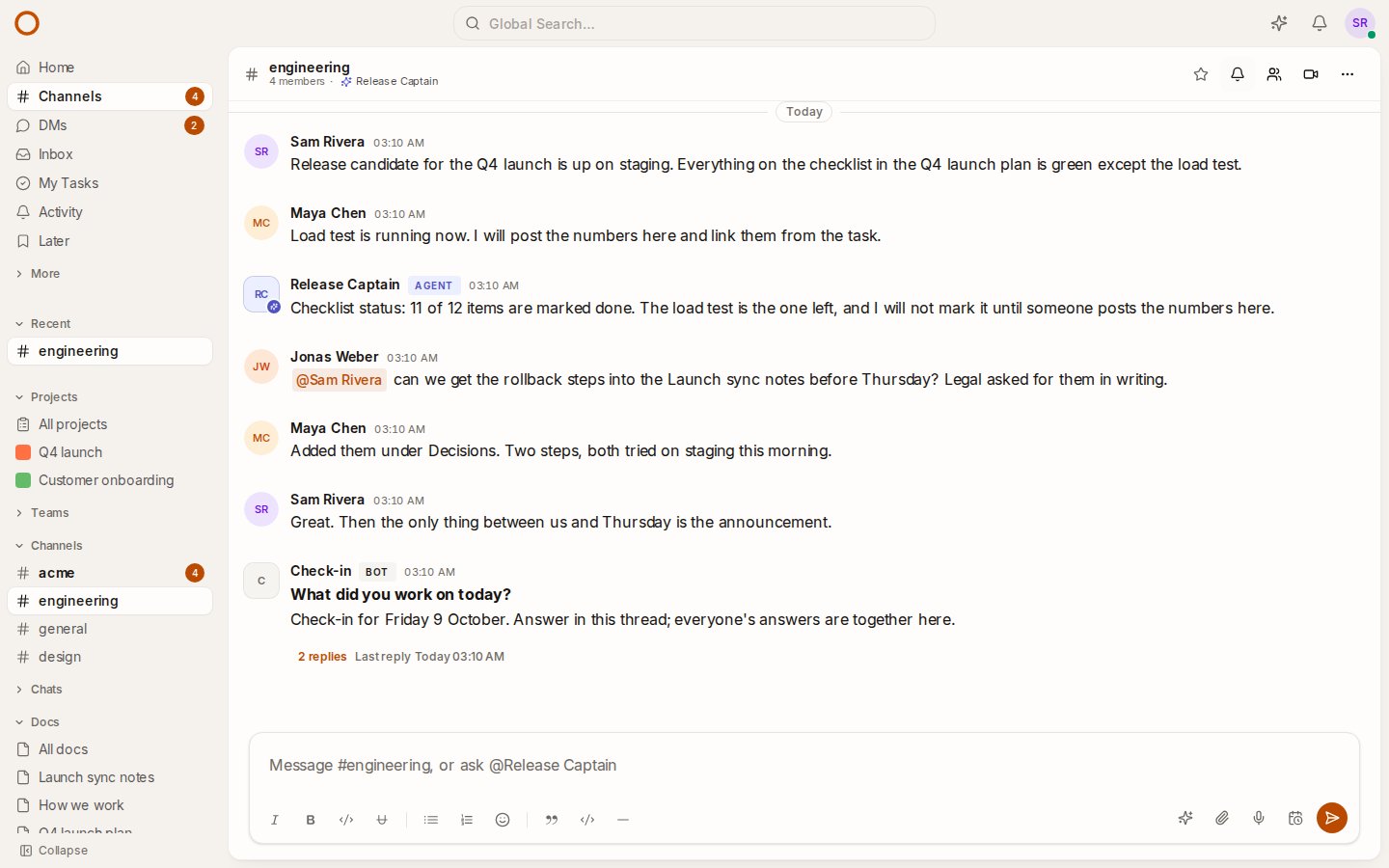Open the channel more options menu
This screenshot has width=1389, height=868.
(1348, 74)
